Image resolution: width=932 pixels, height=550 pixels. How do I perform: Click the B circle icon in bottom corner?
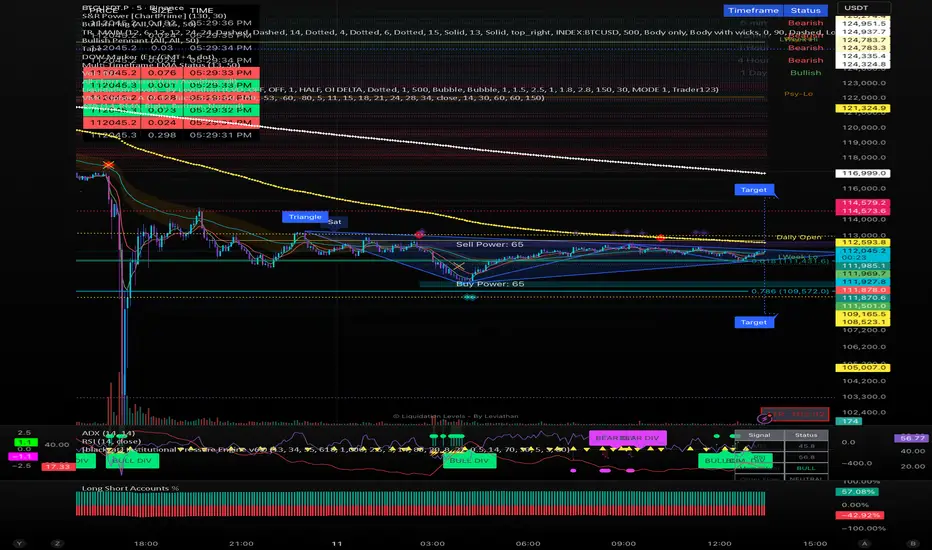coord(913,543)
